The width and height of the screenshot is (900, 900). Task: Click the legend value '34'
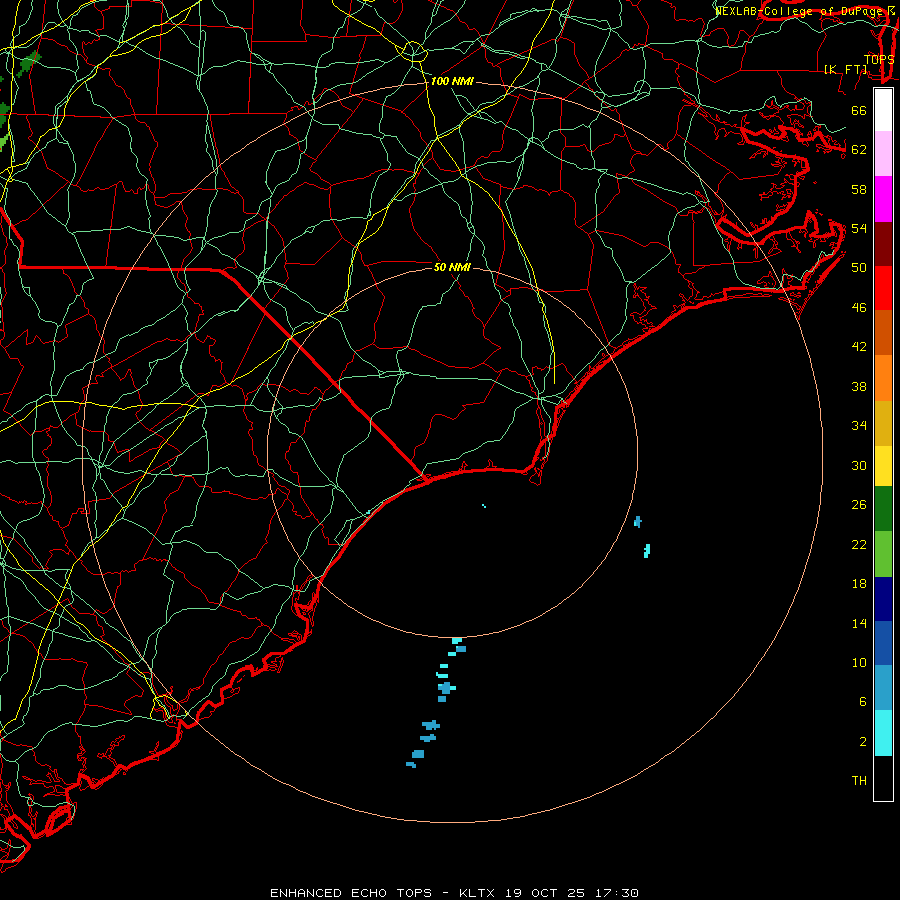(859, 426)
